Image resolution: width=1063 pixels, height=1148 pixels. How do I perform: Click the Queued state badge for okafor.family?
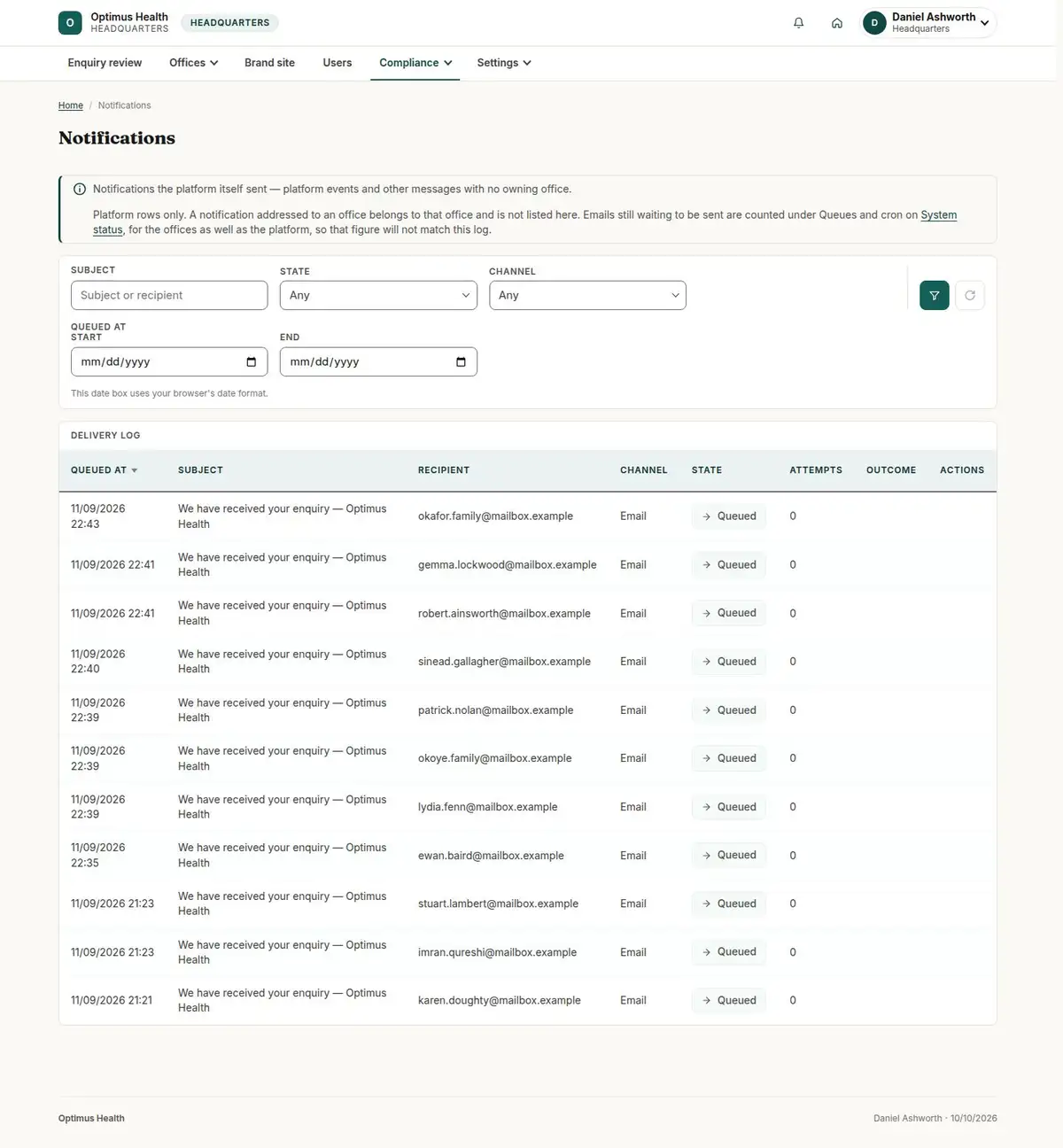(x=729, y=516)
